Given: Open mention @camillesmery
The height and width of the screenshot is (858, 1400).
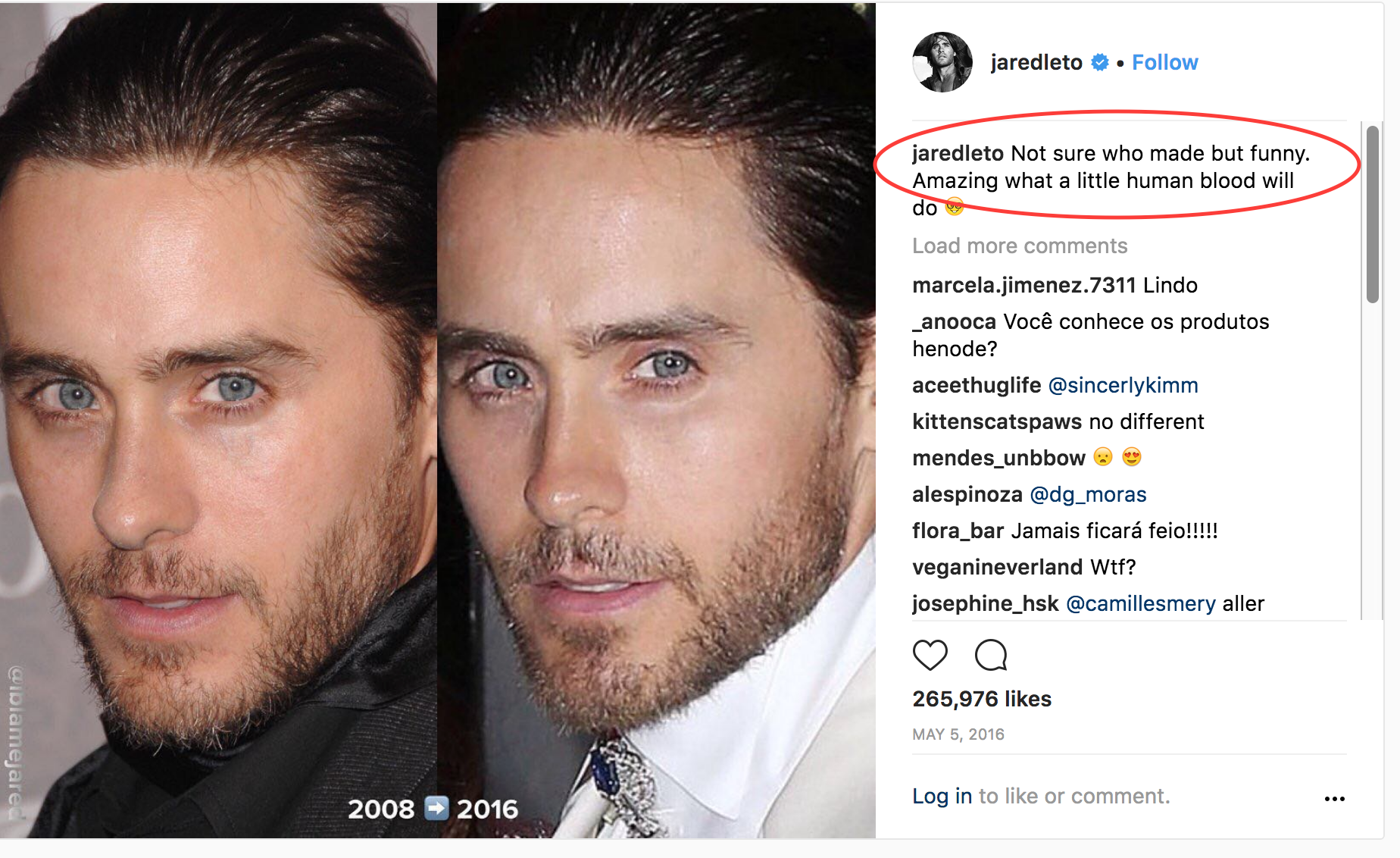Looking at the screenshot, I should 1140,603.
